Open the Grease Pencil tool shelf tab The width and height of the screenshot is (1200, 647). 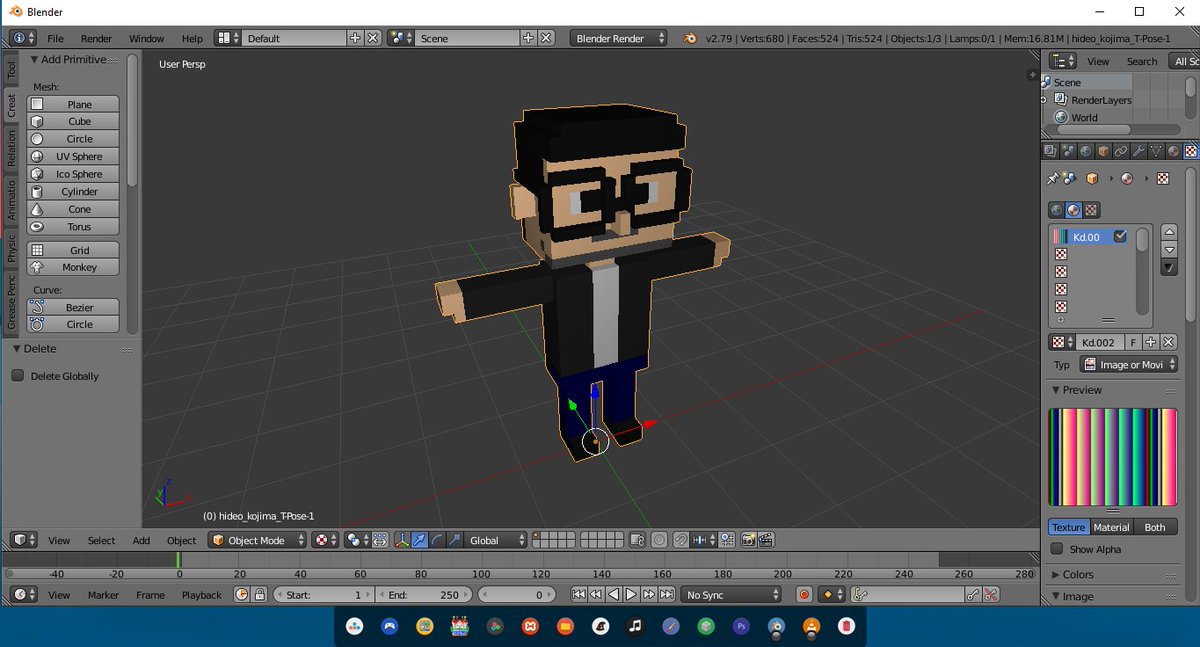12,301
